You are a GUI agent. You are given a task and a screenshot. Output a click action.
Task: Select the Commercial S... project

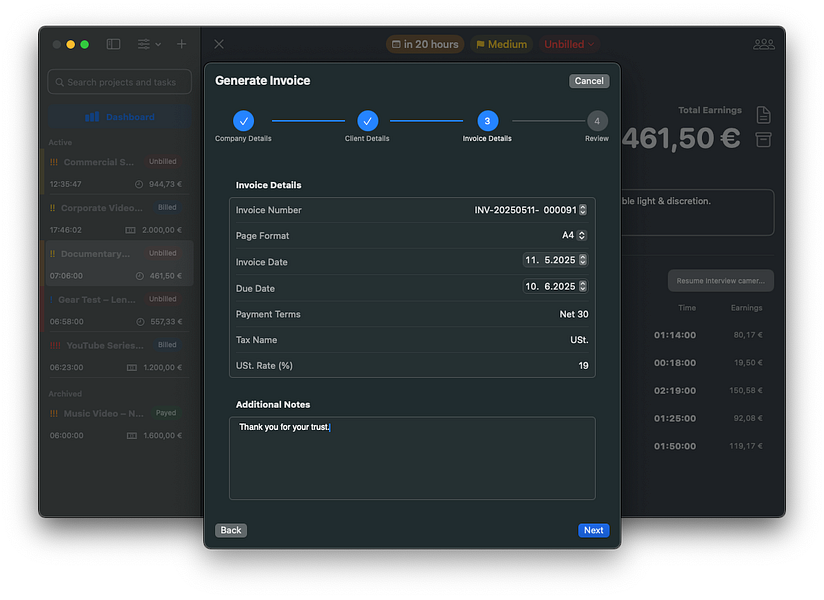click(118, 173)
